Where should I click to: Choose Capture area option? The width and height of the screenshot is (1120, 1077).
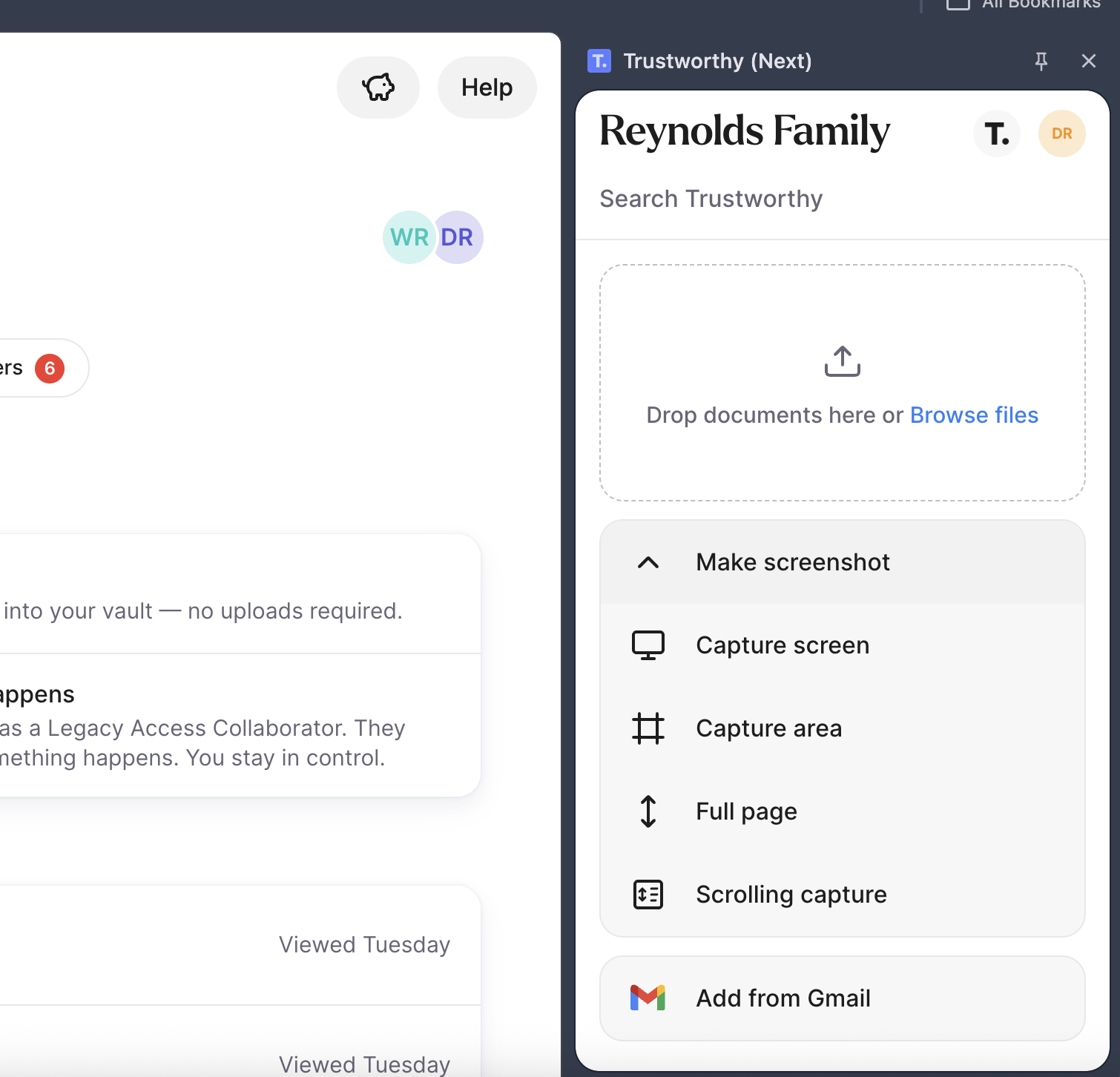tap(768, 728)
